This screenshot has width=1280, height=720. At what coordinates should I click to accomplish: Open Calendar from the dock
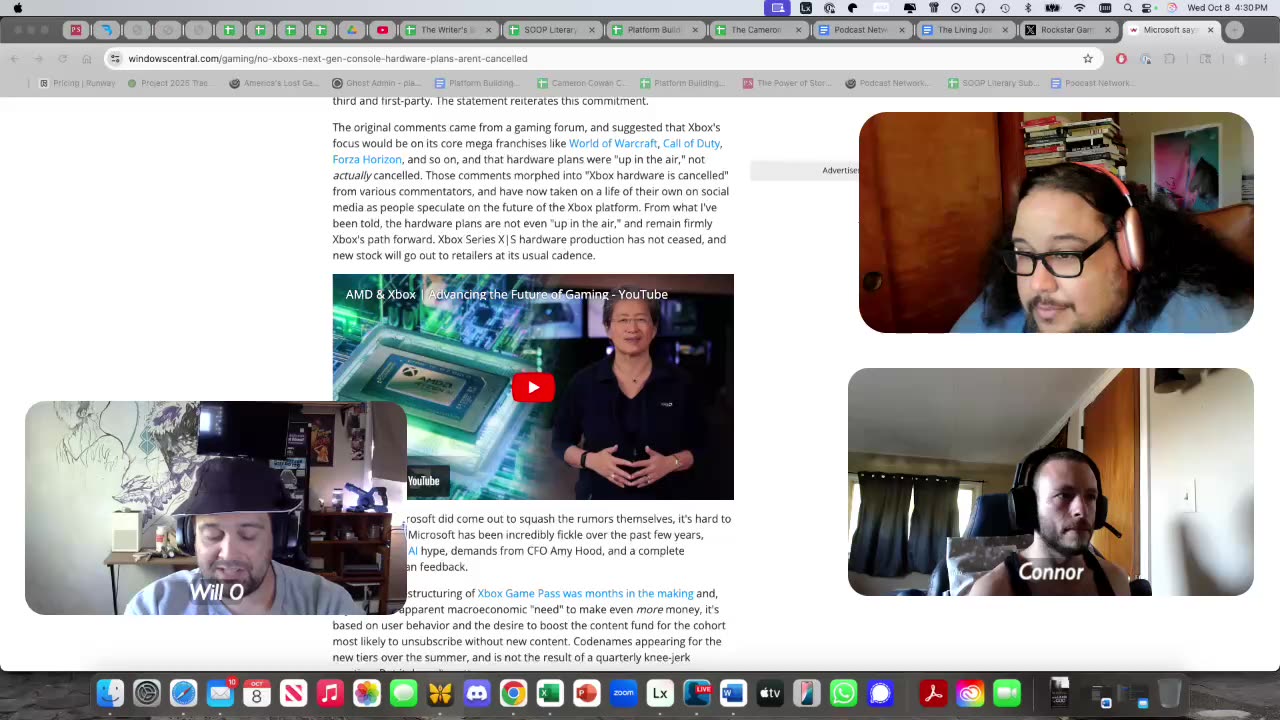(257, 692)
